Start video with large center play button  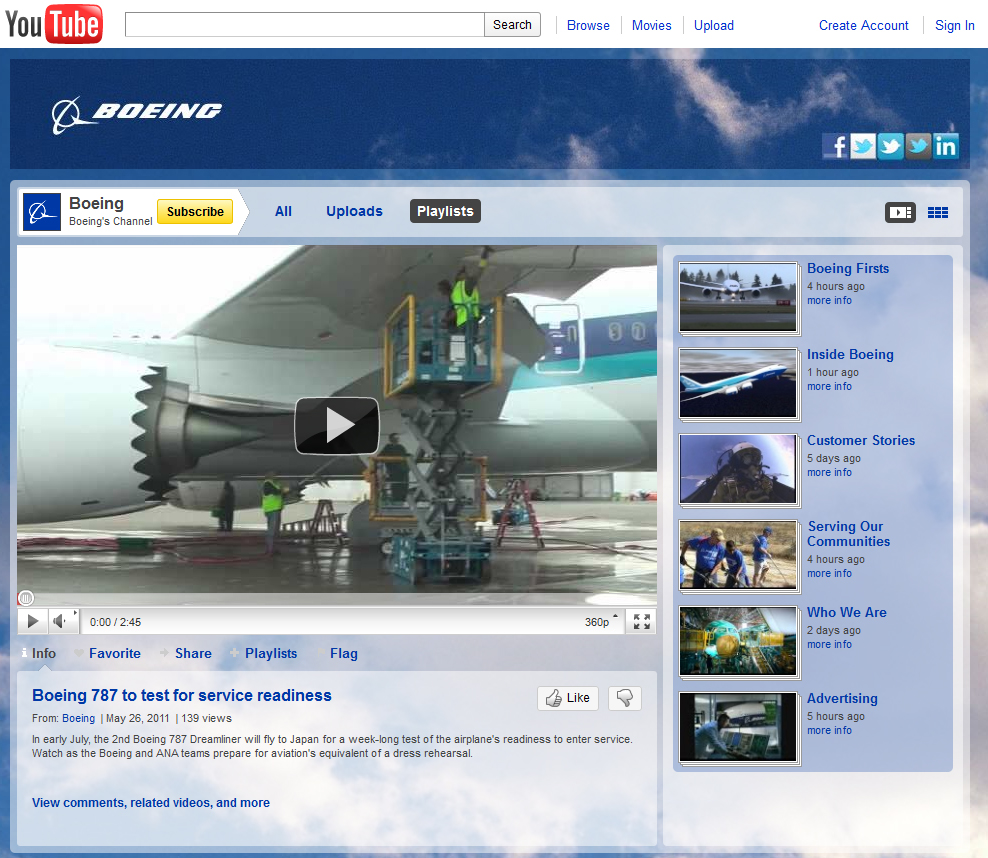tap(337, 426)
